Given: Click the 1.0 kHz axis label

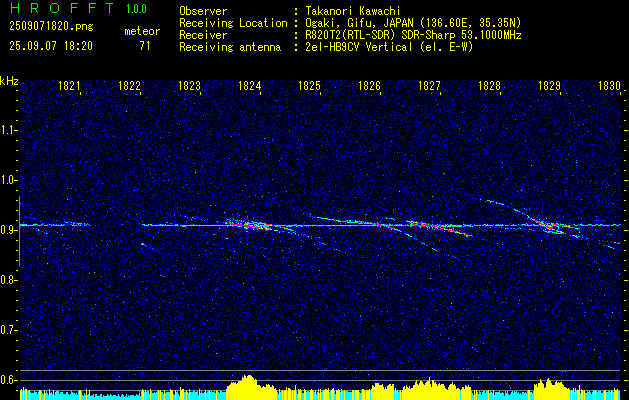Looking at the screenshot, I should 8,180.
